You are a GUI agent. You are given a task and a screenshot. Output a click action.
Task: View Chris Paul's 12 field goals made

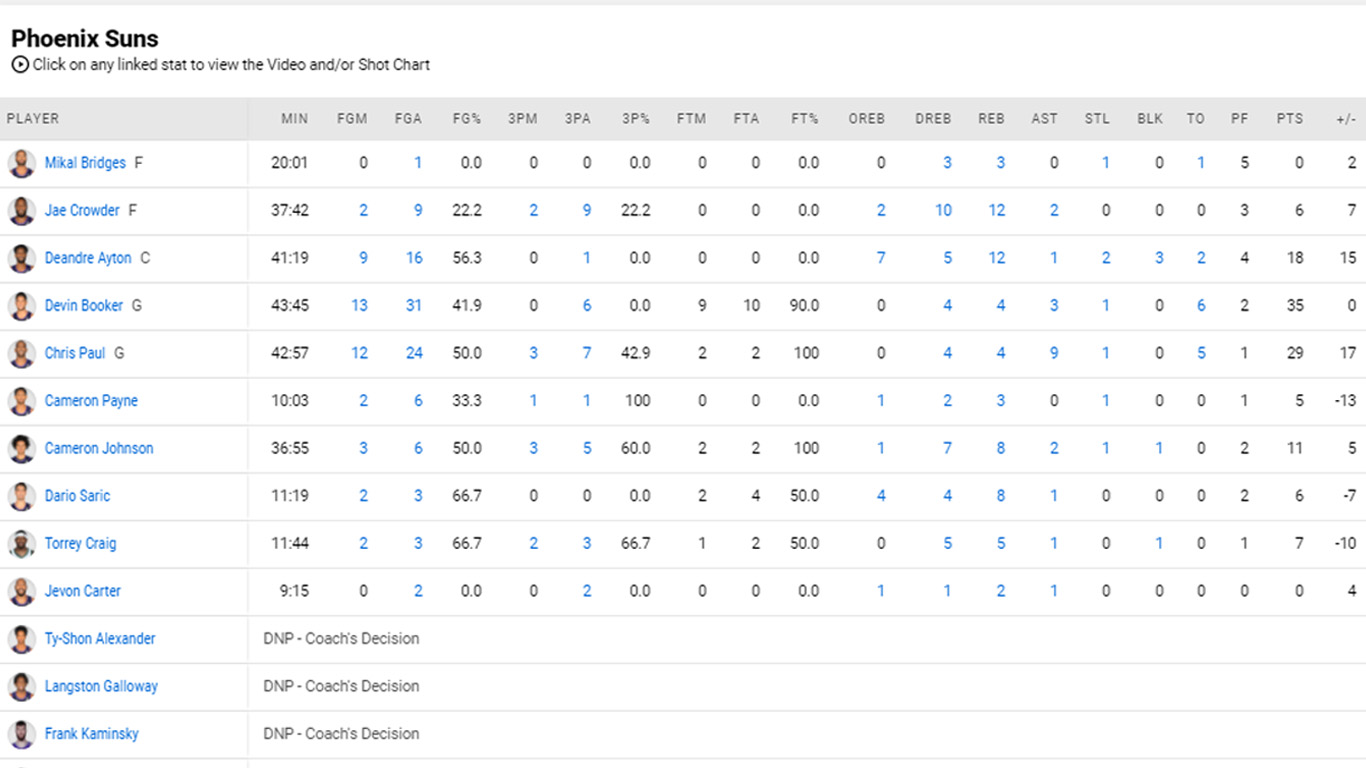click(x=359, y=353)
